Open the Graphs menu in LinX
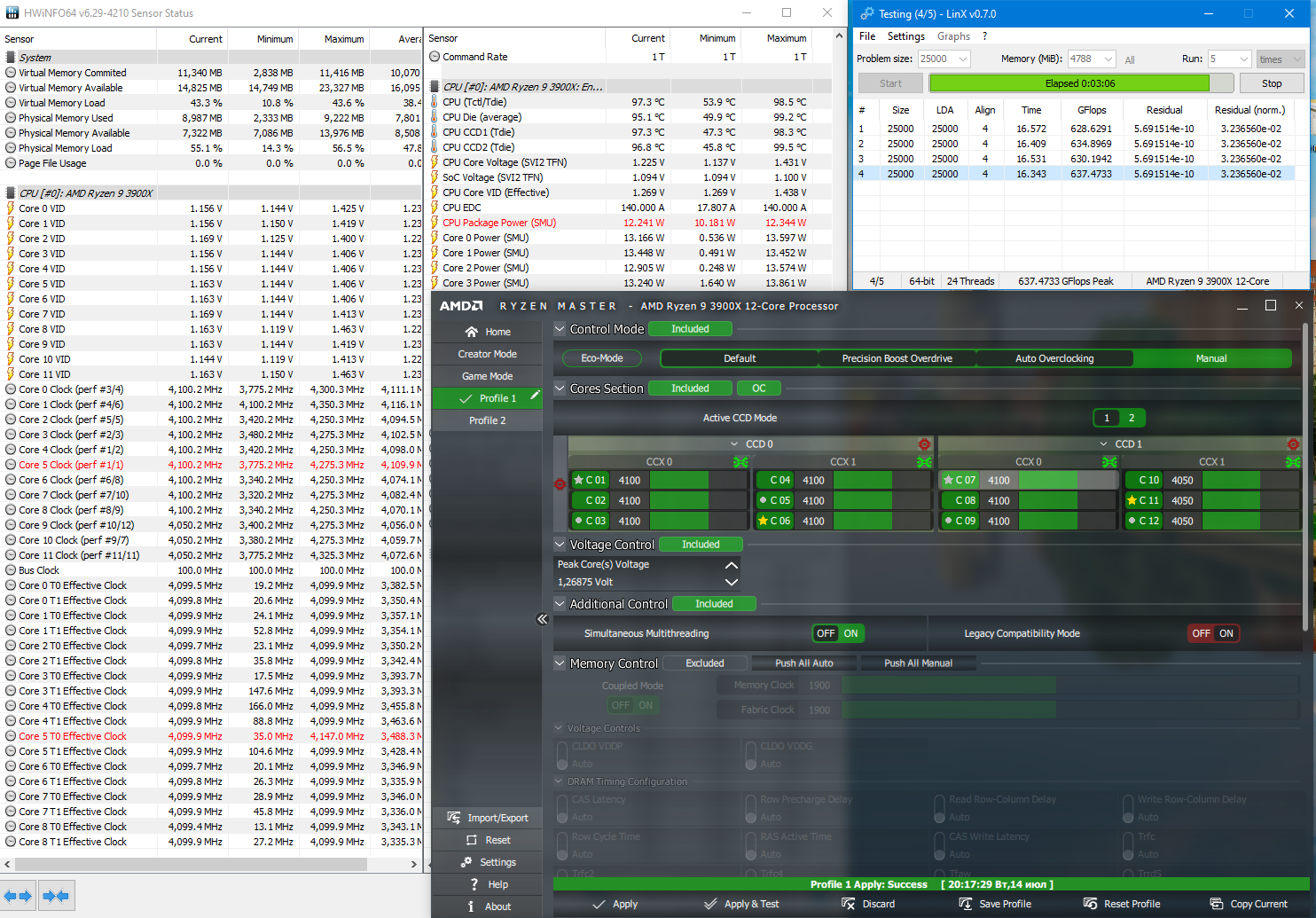Viewport: 1316px width, 918px height. pyautogui.click(x=953, y=36)
